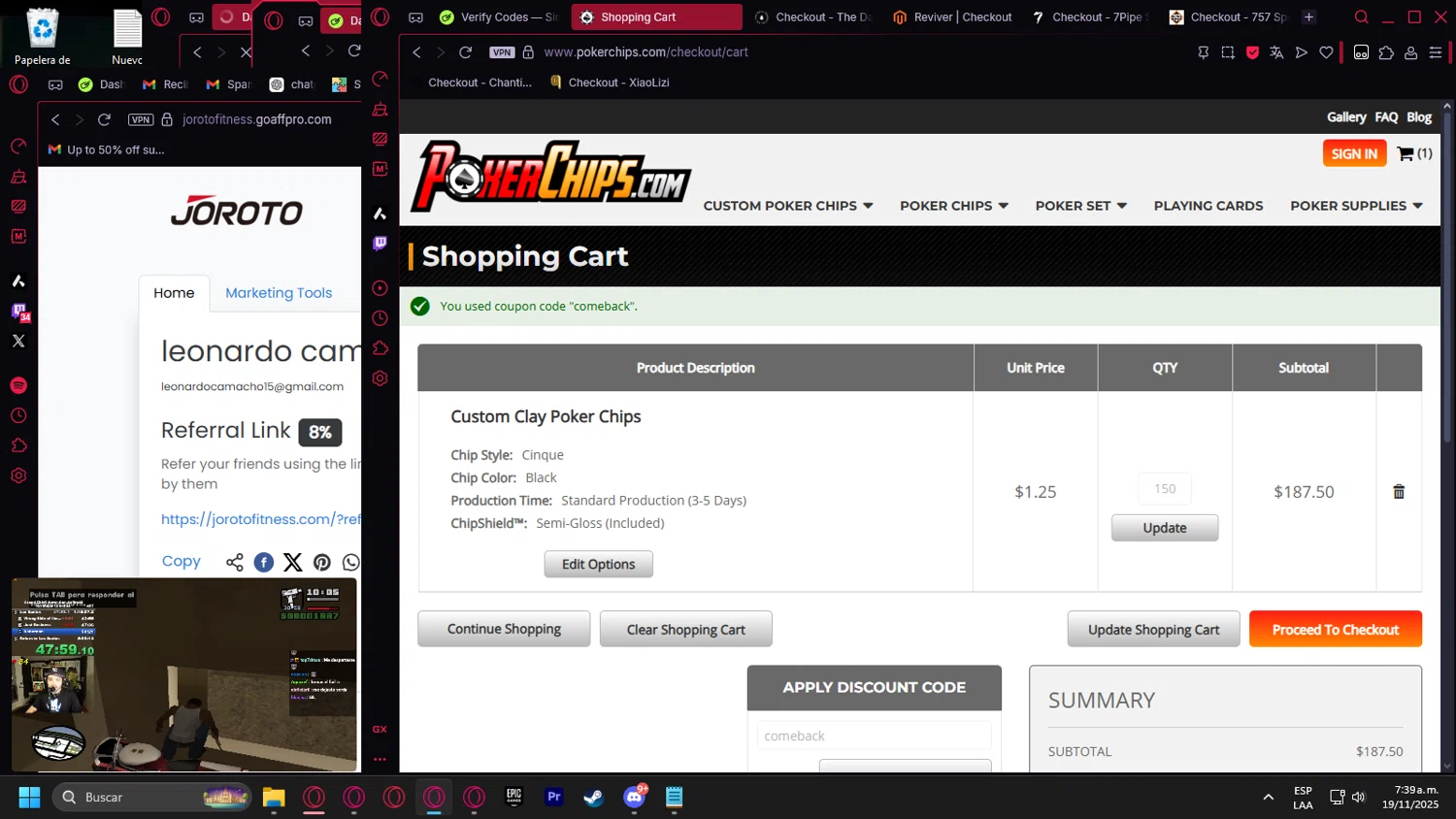Click Clear Shopping Cart
This screenshot has height=819, width=1456.
coord(685,629)
